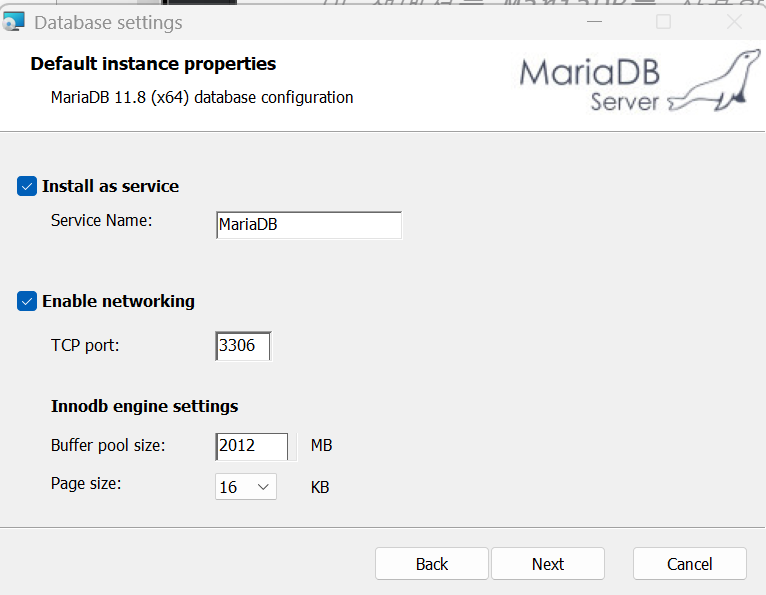Click the 'Default instance properties' heading
Screen dimensions: 766x595
point(153,64)
